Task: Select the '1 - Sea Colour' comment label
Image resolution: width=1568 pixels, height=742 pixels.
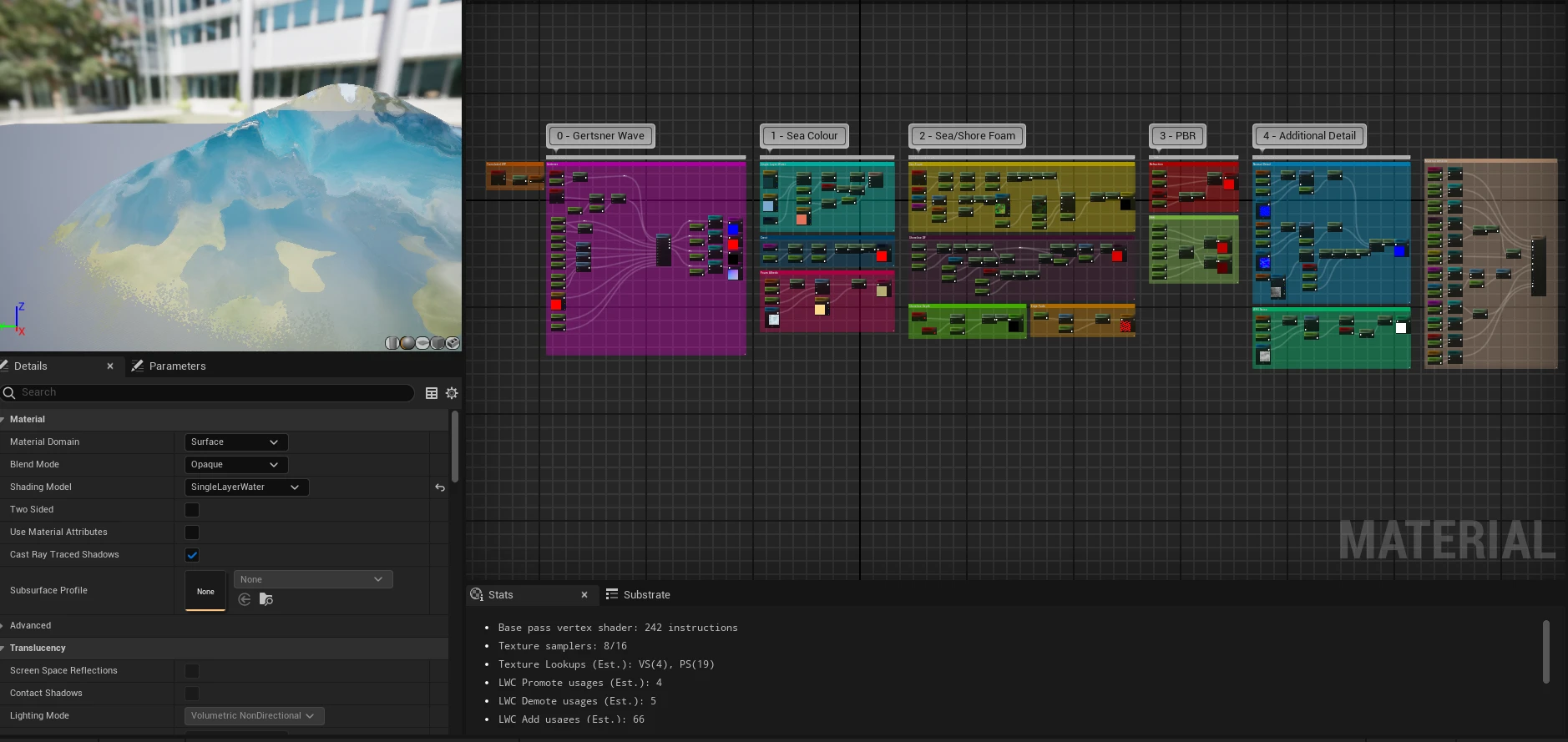Action: pos(803,136)
